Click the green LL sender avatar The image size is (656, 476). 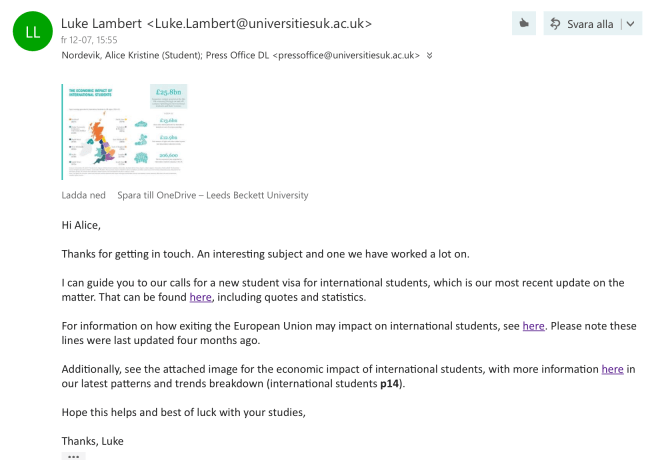(33, 33)
